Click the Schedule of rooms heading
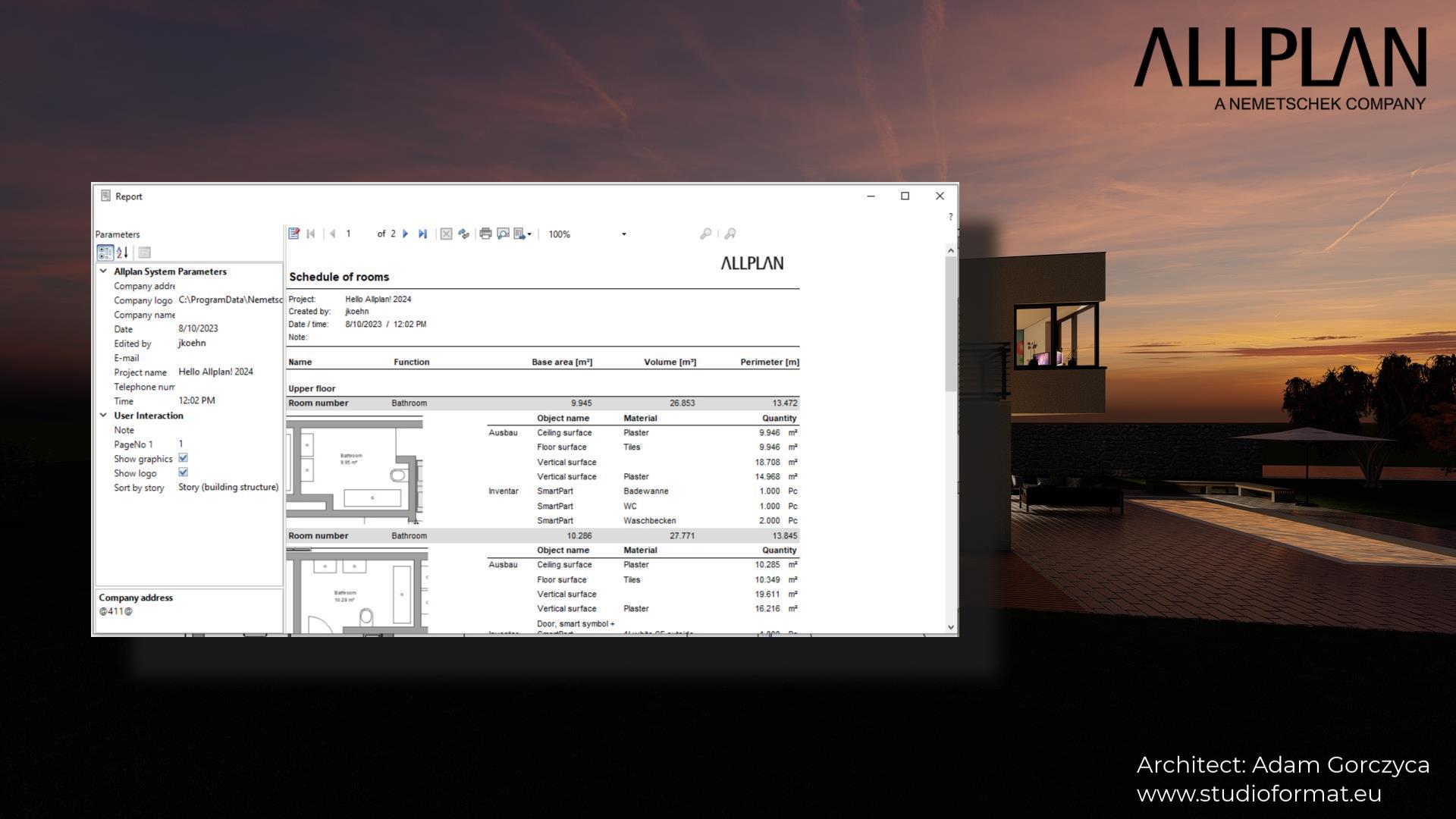 339,277
